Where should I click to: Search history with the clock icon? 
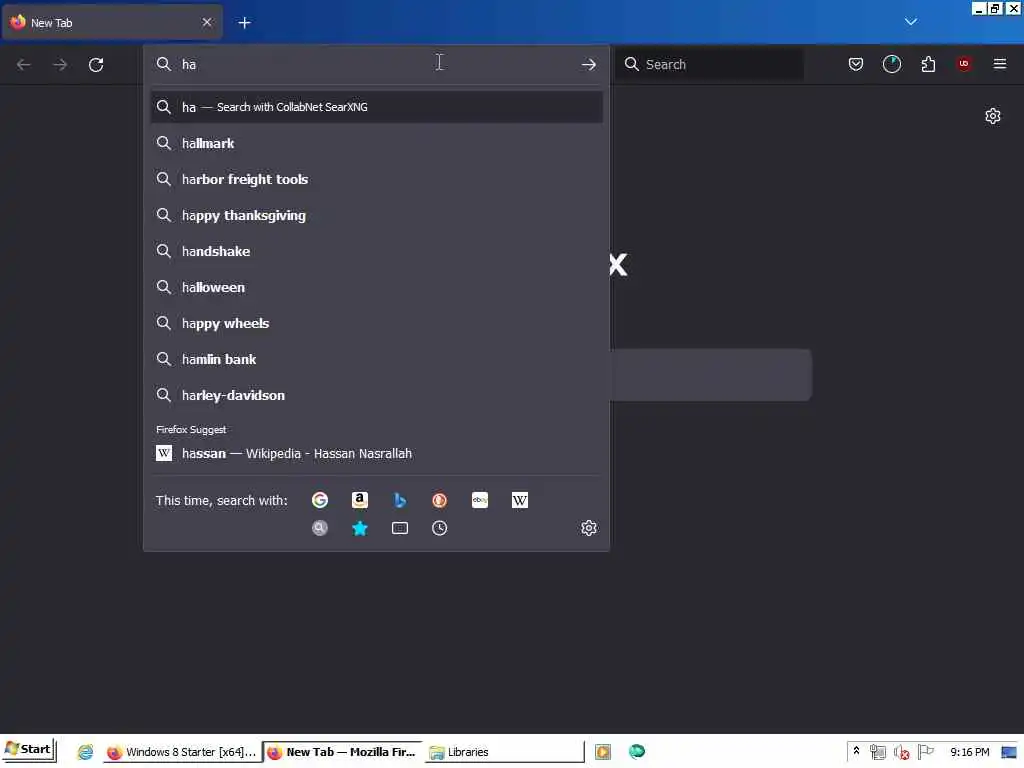[x=440, y=528]
